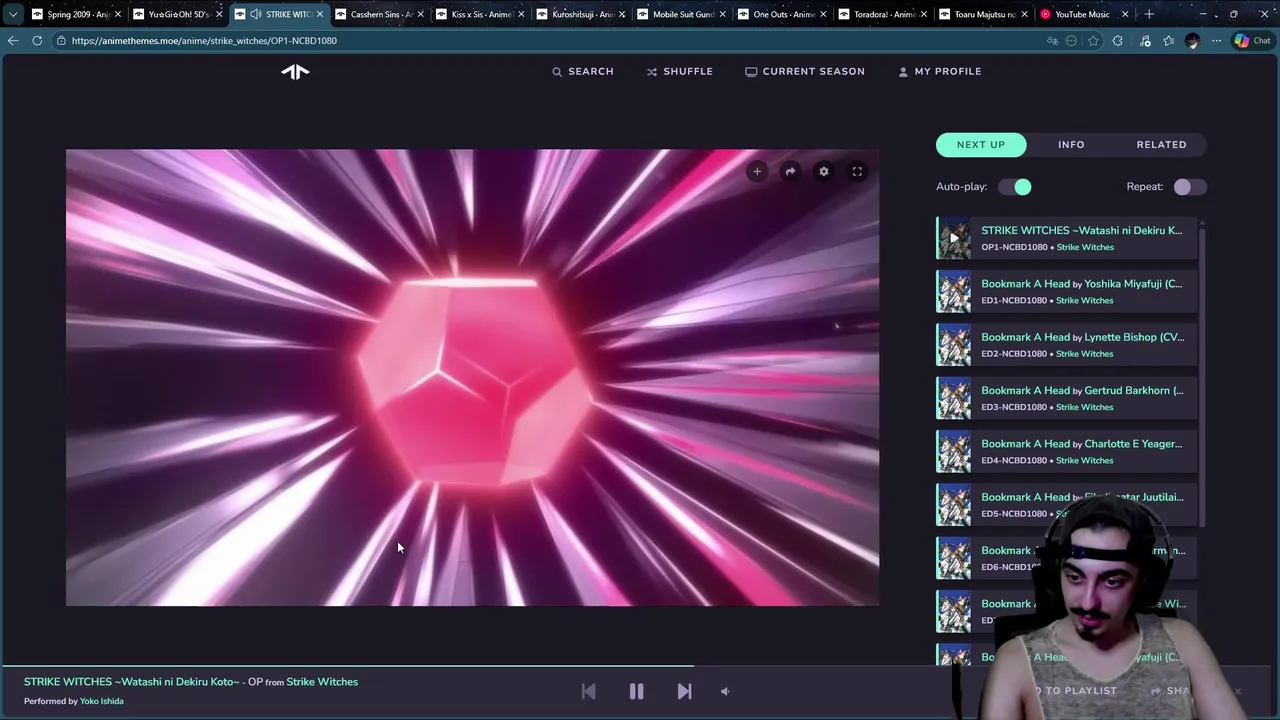Favorite this page with the star icon
This screenshot has height=720, width=1280.
tap(1093, 41)
